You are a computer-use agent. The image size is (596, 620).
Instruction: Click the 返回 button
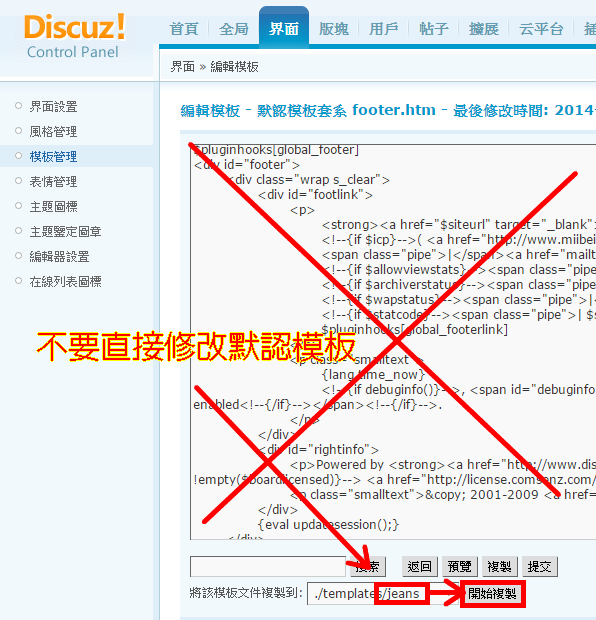coord(420,567)
